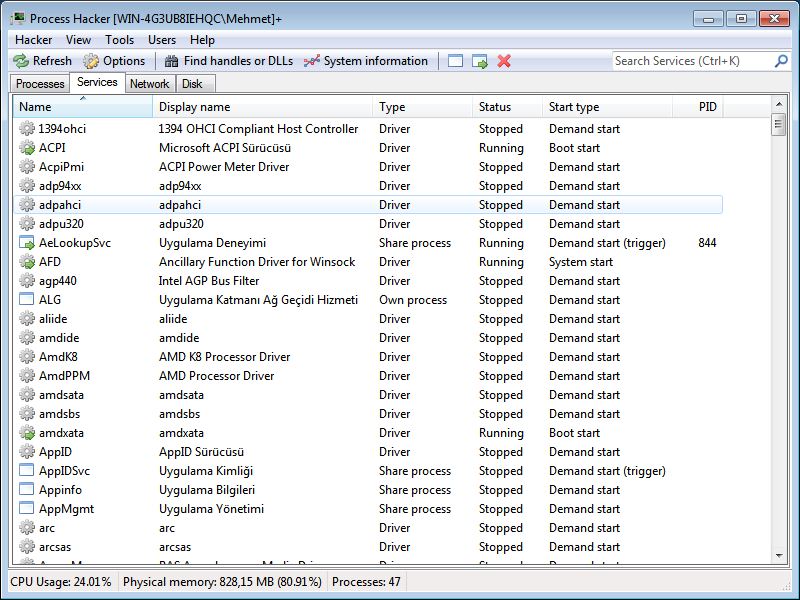Select the adpahci service row
Screen dimensions: 800x600
tap(368, 205)
